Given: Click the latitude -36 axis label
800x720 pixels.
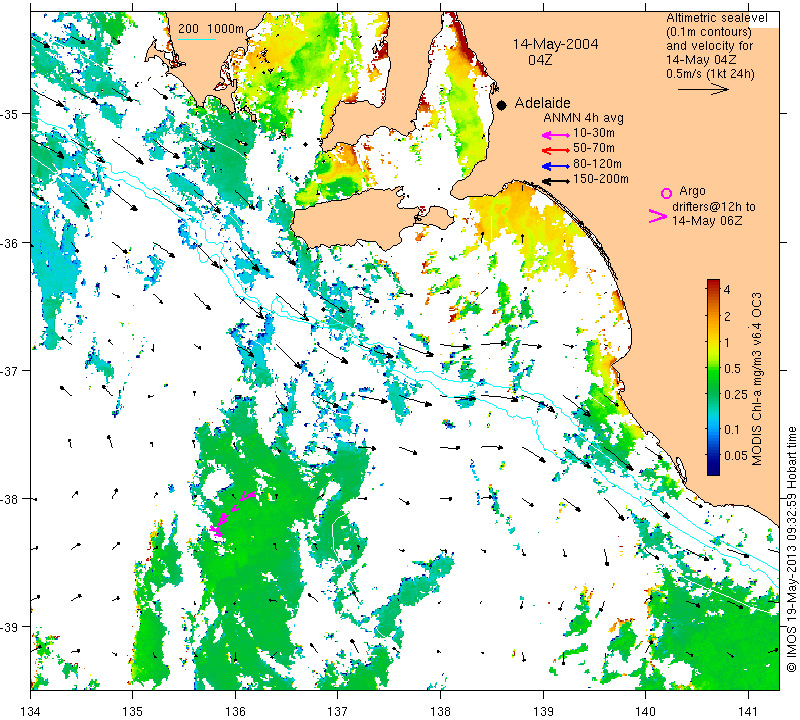Looking at the screenshot, I should pyautogui.click(x=10, y=243).
